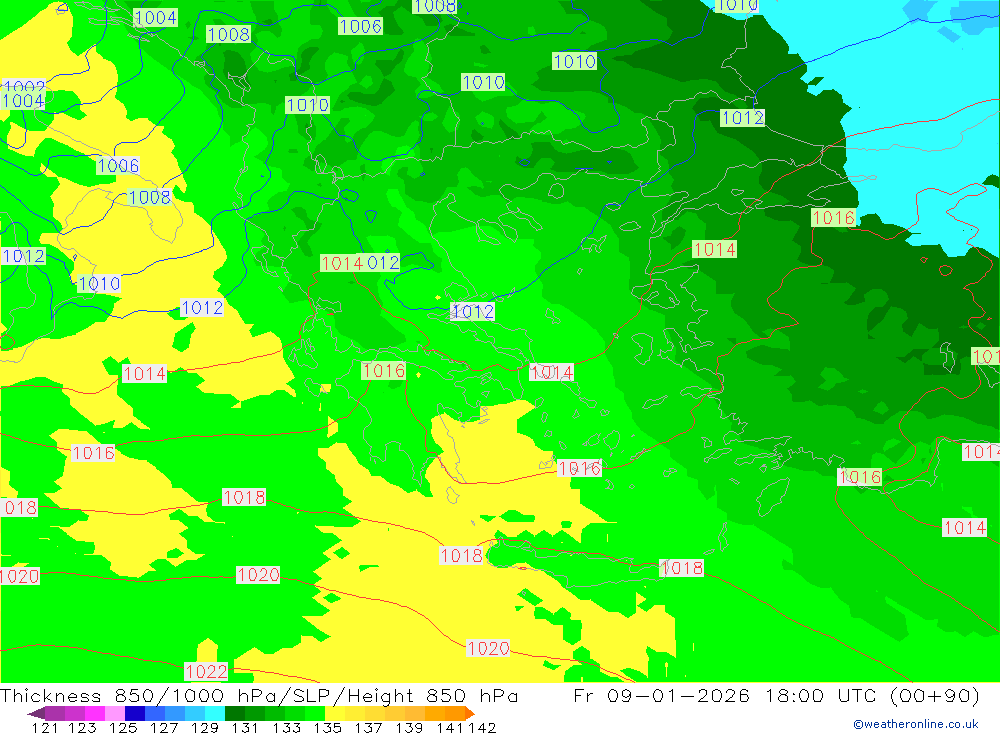Click legend value 125

tap(123, 727)
